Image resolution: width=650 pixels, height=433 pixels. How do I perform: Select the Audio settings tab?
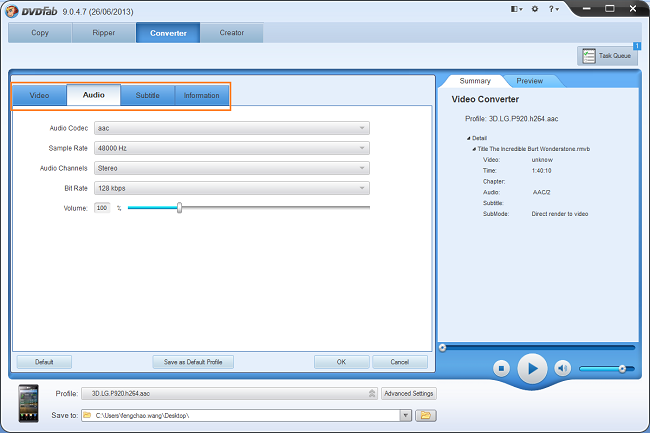point(94,95)
